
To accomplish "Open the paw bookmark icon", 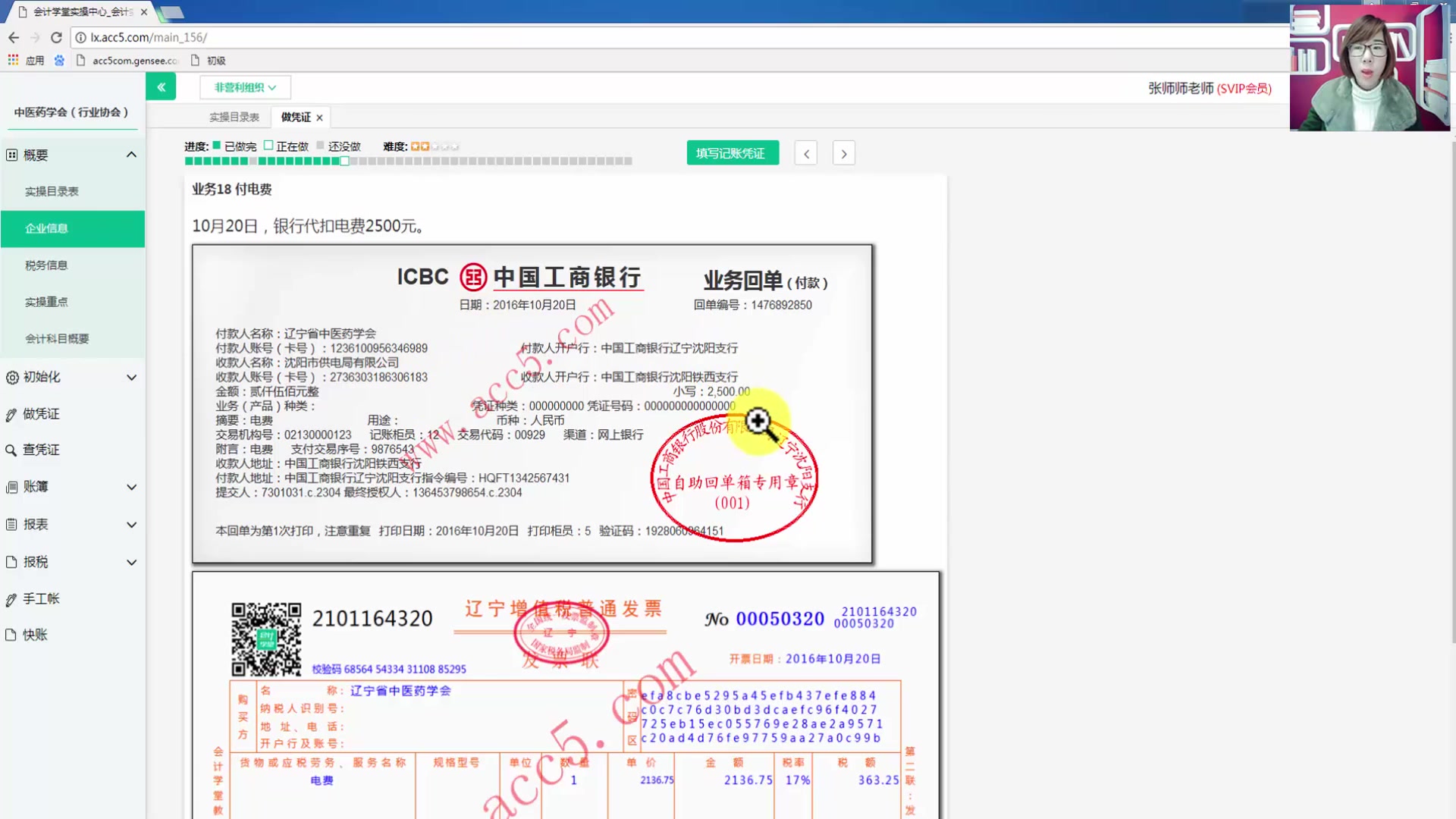I will [59, 60].
